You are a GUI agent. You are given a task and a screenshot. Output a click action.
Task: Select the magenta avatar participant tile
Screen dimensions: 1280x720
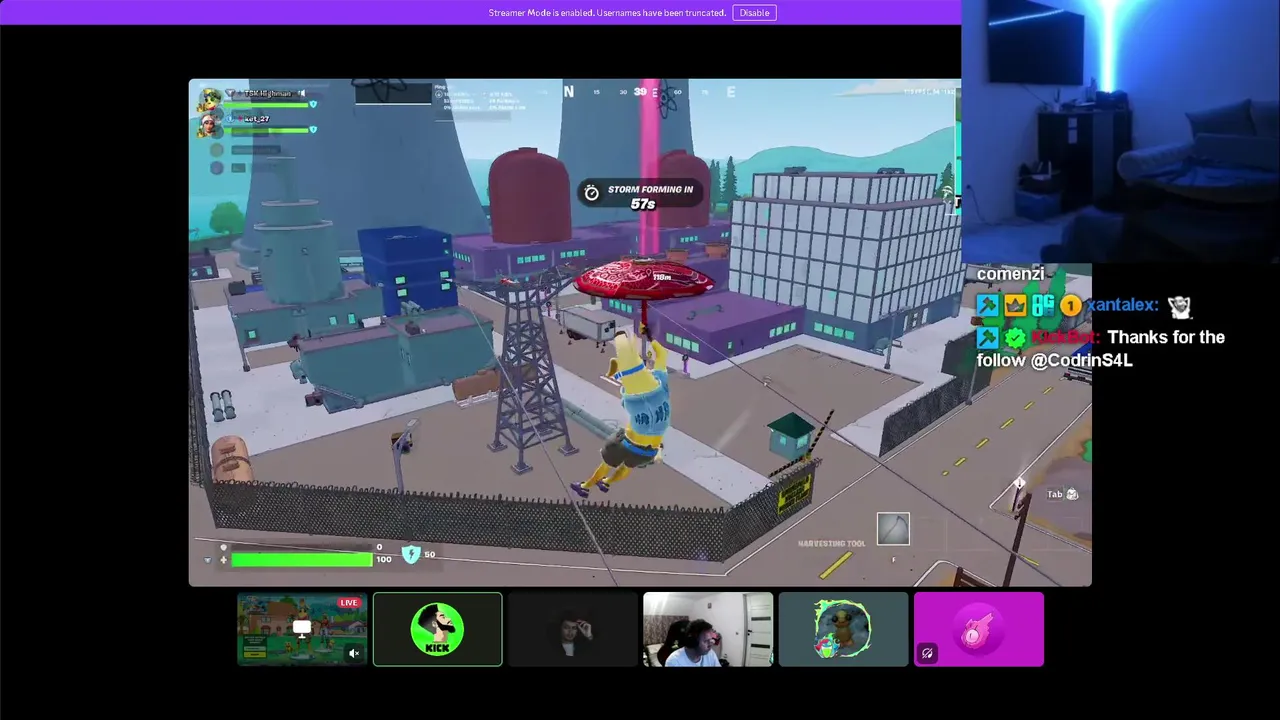[979, 629]
